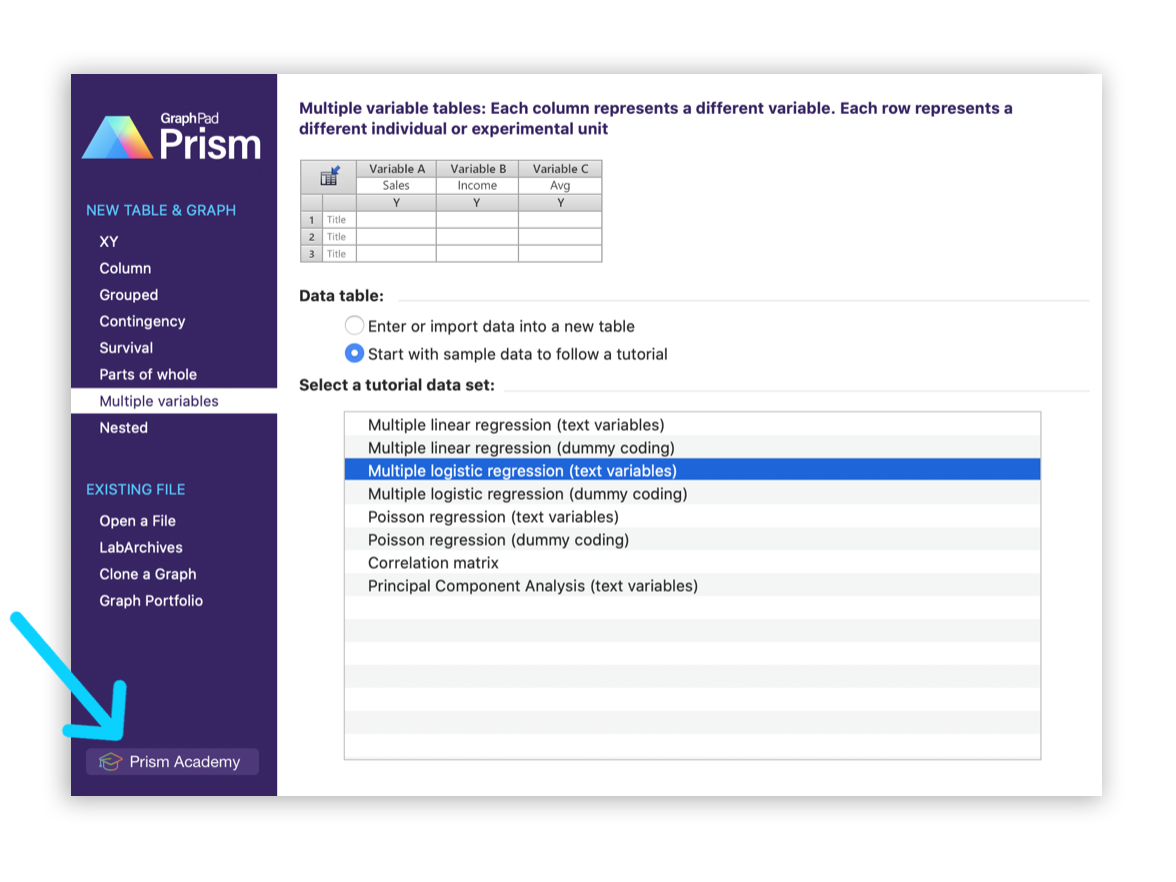Enable 'Enter or import data into a new table'

355,325
